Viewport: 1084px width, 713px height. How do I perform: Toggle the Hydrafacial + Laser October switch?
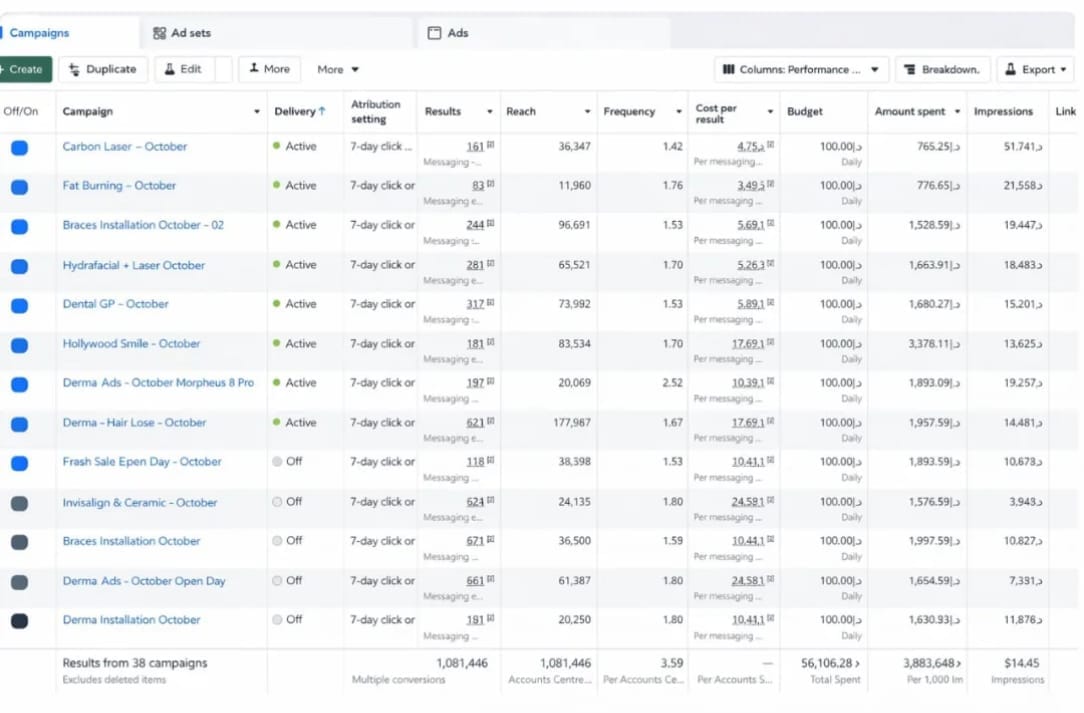click(19, 266)
